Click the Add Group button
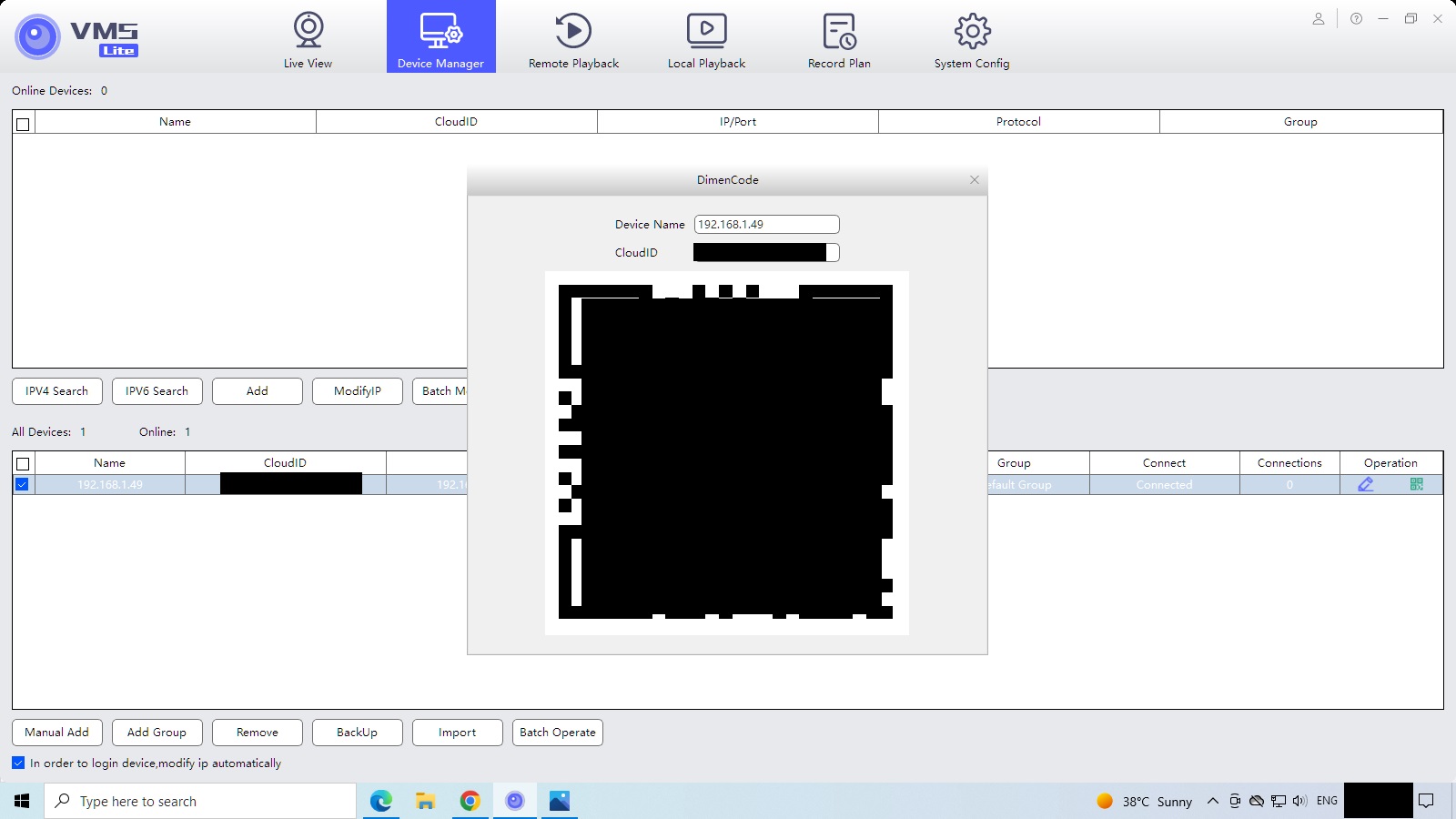Screen dimensions: 1456x819 click(157, 733)
